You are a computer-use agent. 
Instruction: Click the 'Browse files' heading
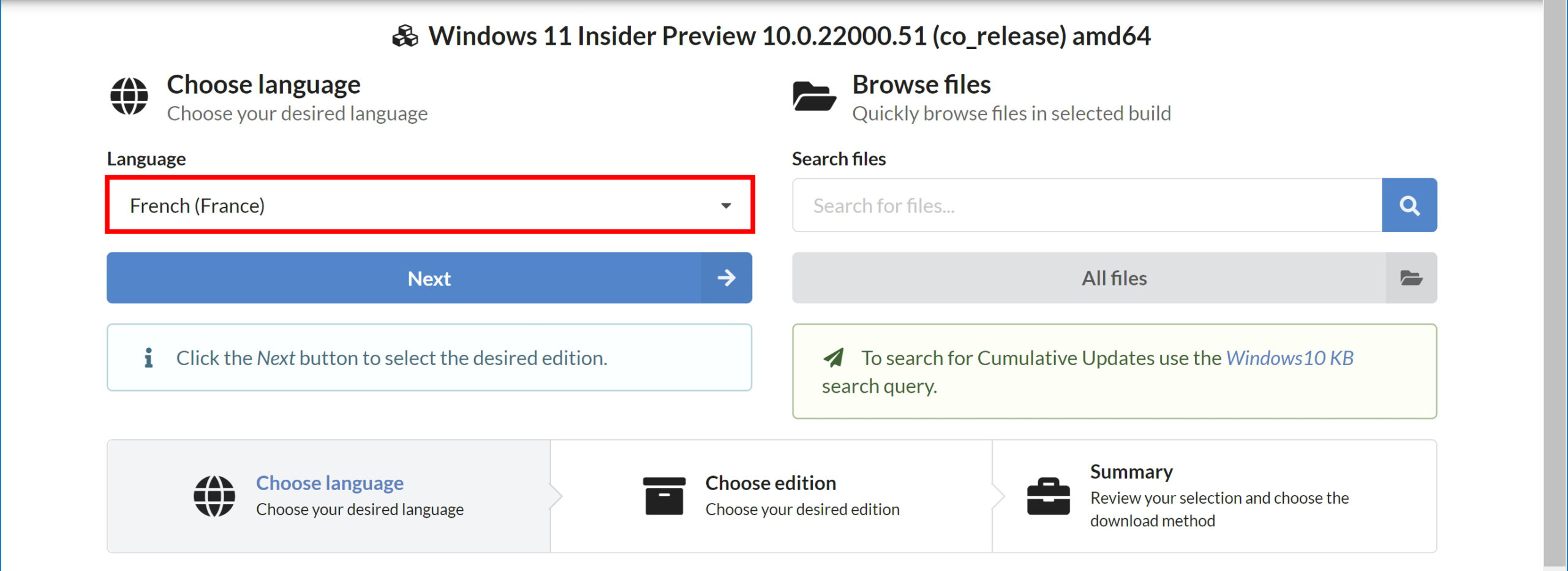921,85
